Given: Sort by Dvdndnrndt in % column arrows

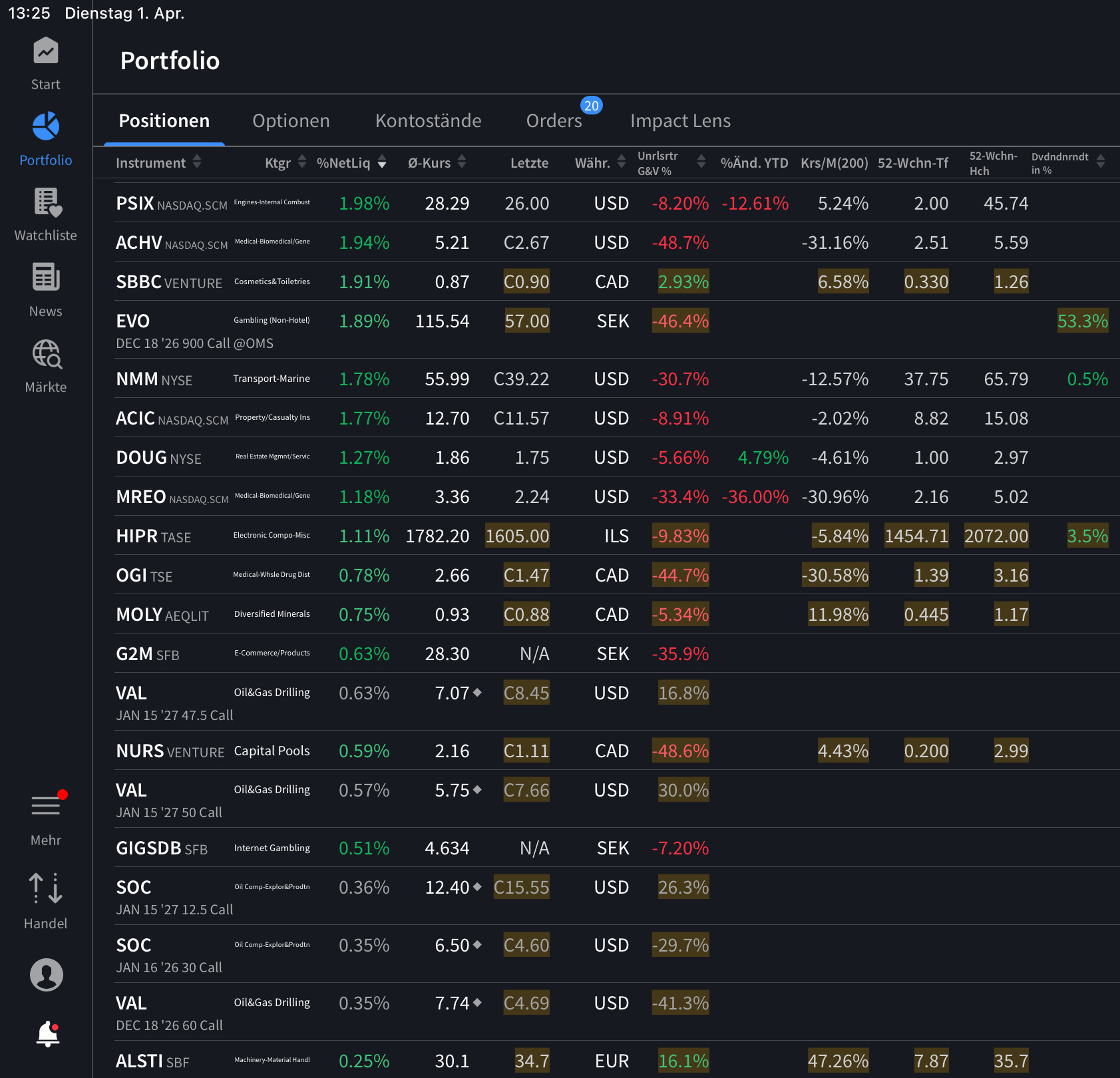Looking at the screenshot, I should click(x=1101, y=162).
